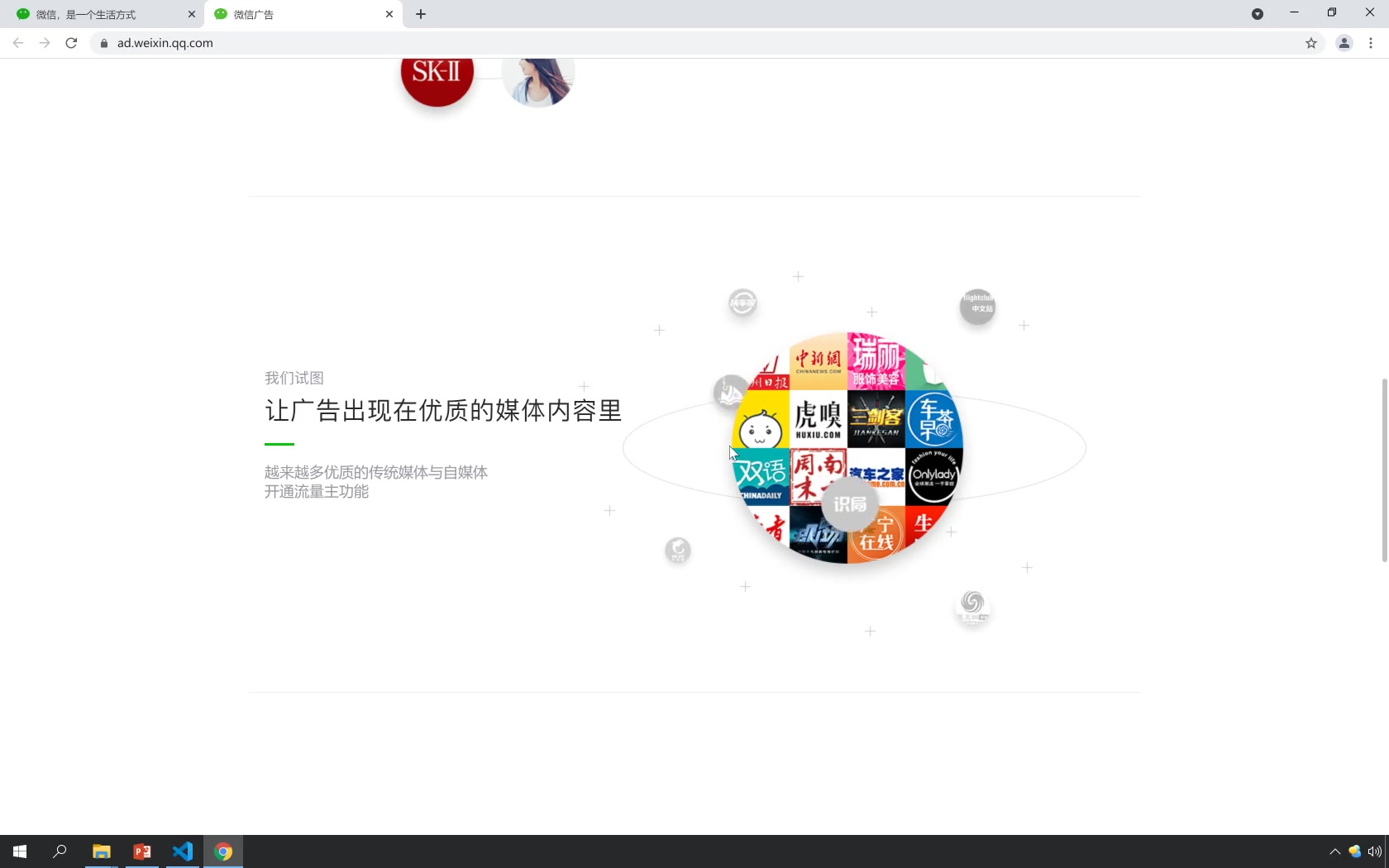
Task: Open the tab search dropdown arrow
Action: tap(1258, 14)
